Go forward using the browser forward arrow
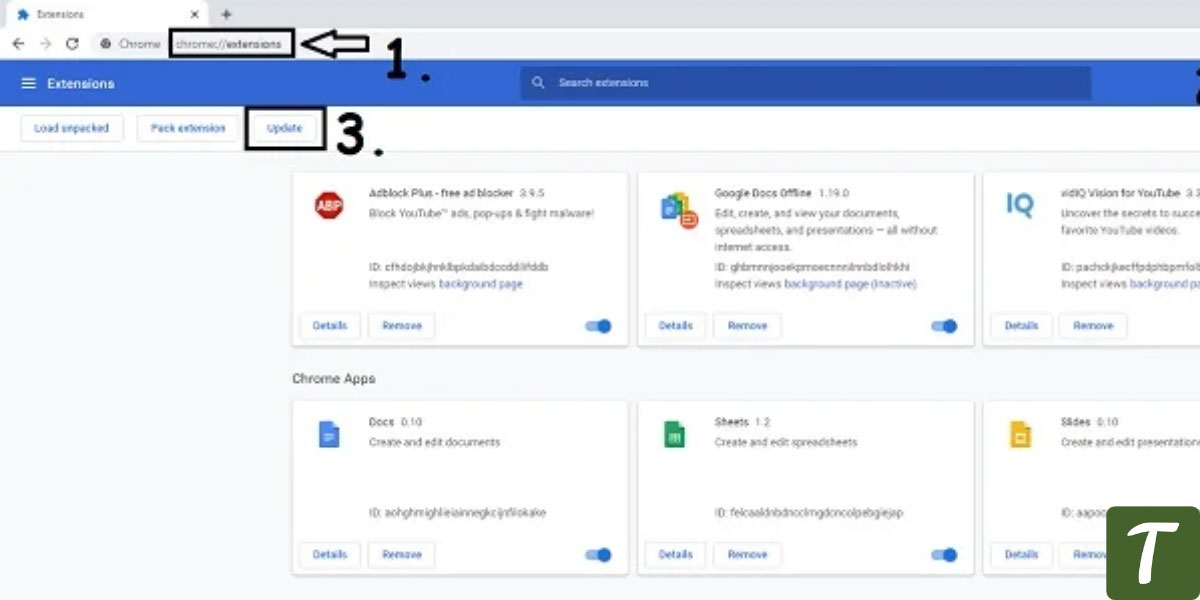 (x=45, y=44)
